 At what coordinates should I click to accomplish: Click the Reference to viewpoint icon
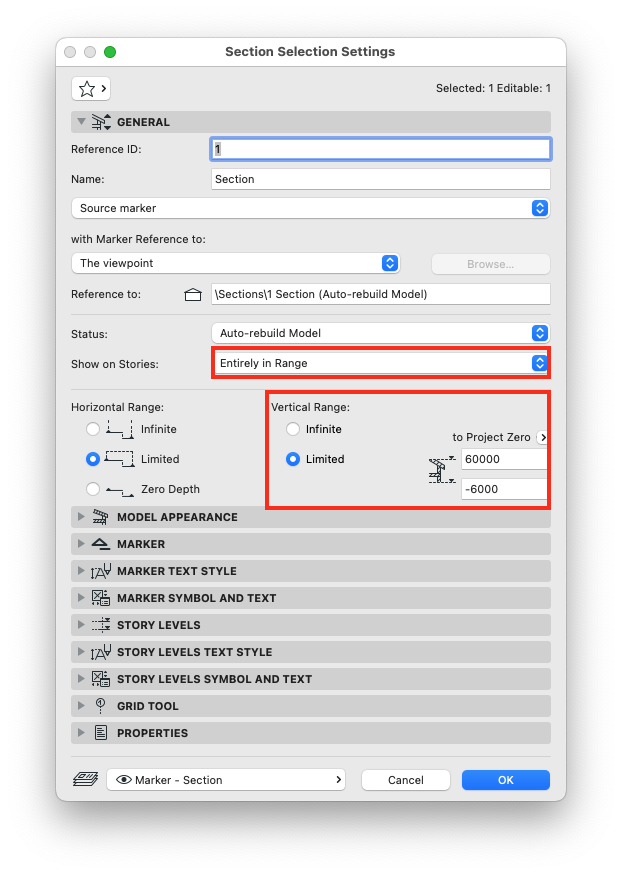[x=192, y=294]
